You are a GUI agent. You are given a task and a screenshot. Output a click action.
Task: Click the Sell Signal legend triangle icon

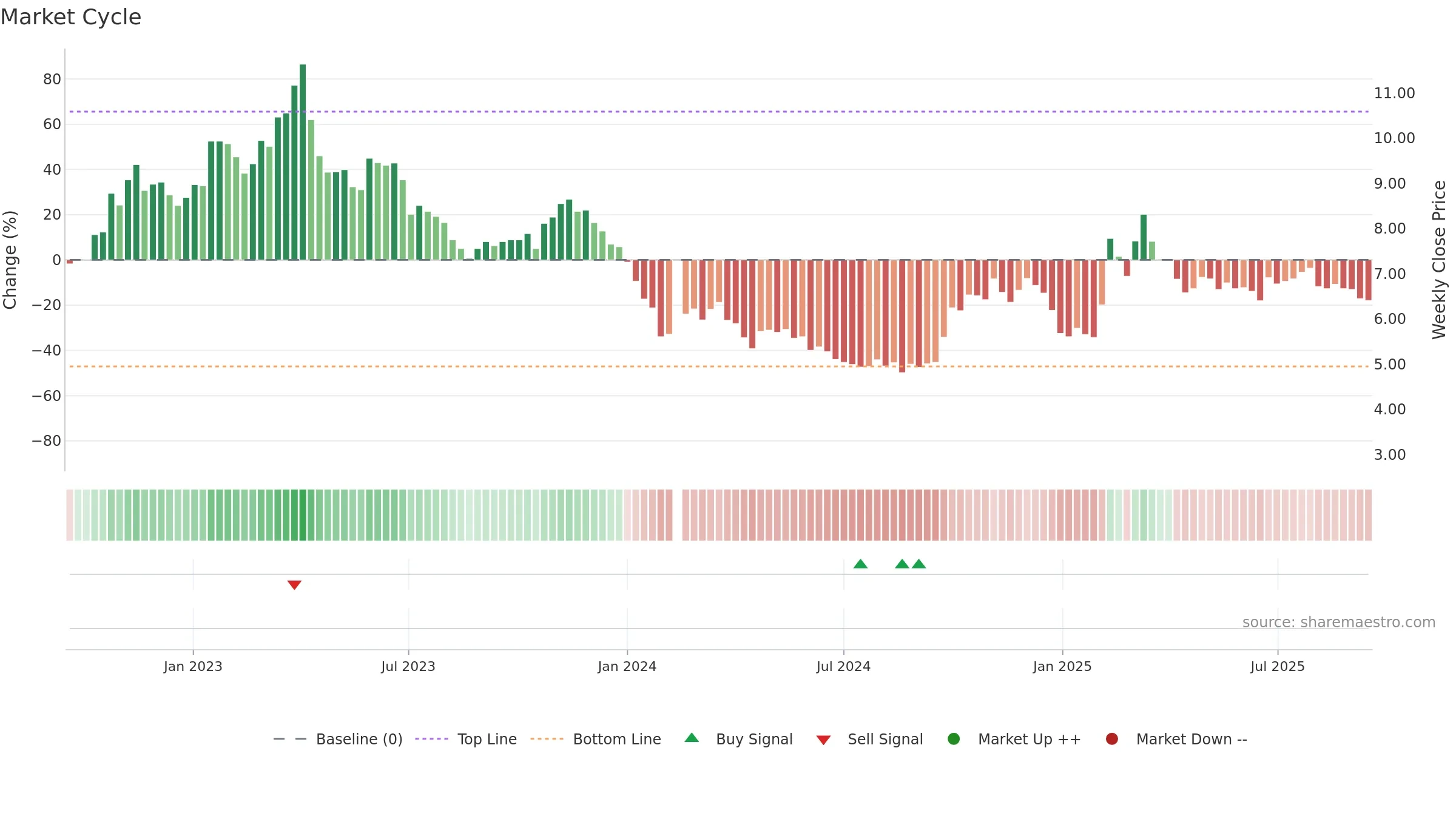click(x=823, y=740)
